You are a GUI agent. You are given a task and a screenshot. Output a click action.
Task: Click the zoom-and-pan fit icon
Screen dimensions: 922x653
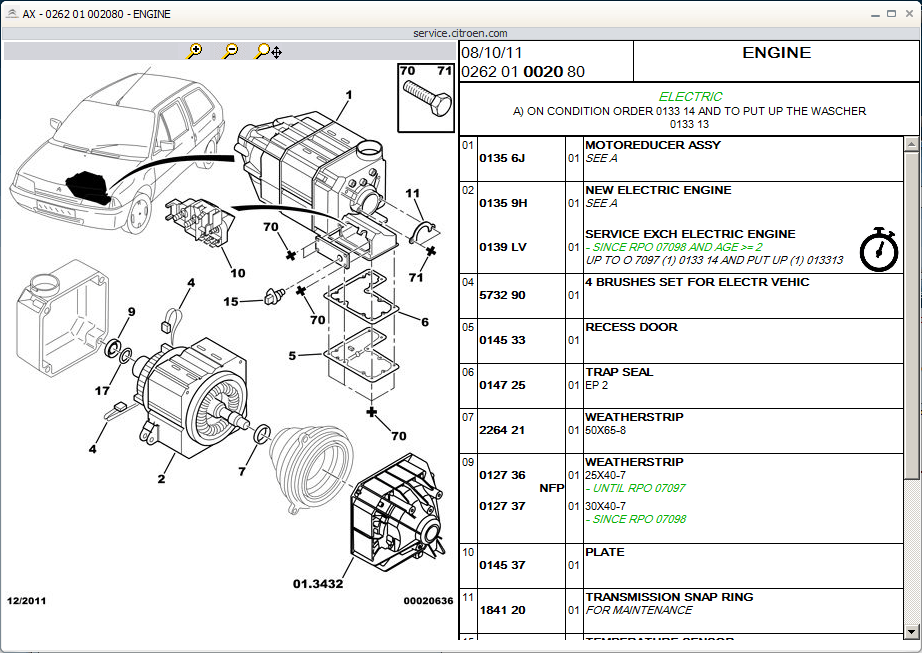(x=268, y=51)
